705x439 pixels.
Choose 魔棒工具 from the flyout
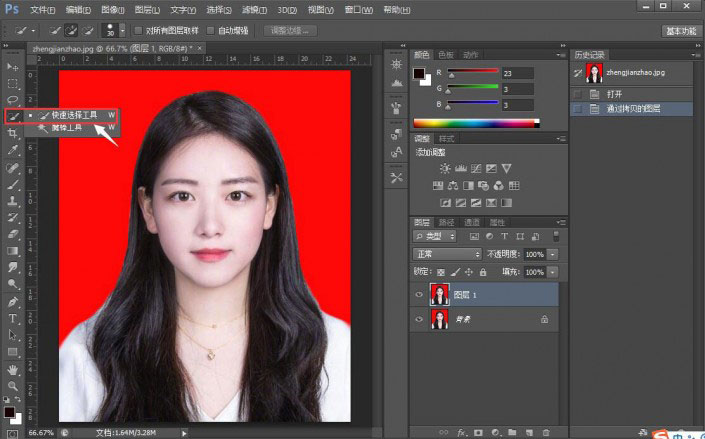[x=67, y=128]
